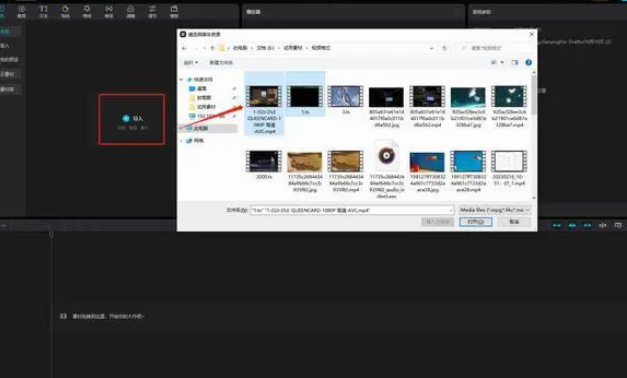Open the Adjustment sliders icon tab
The width and height of the screenshot is (627, 378).
click(x=152, y=11)
